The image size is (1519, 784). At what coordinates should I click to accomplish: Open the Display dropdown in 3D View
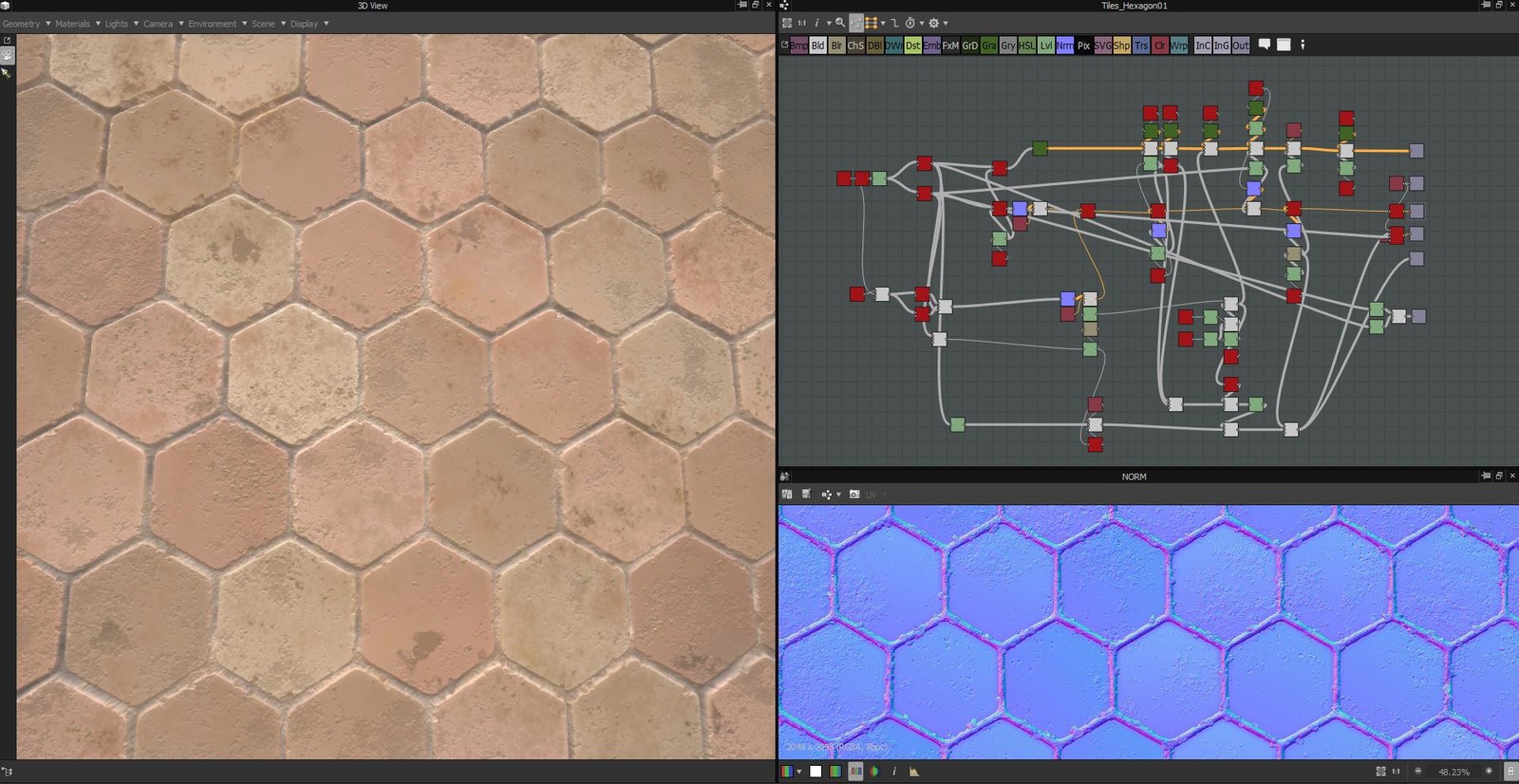pyautogui.click(x=309, y=24)
